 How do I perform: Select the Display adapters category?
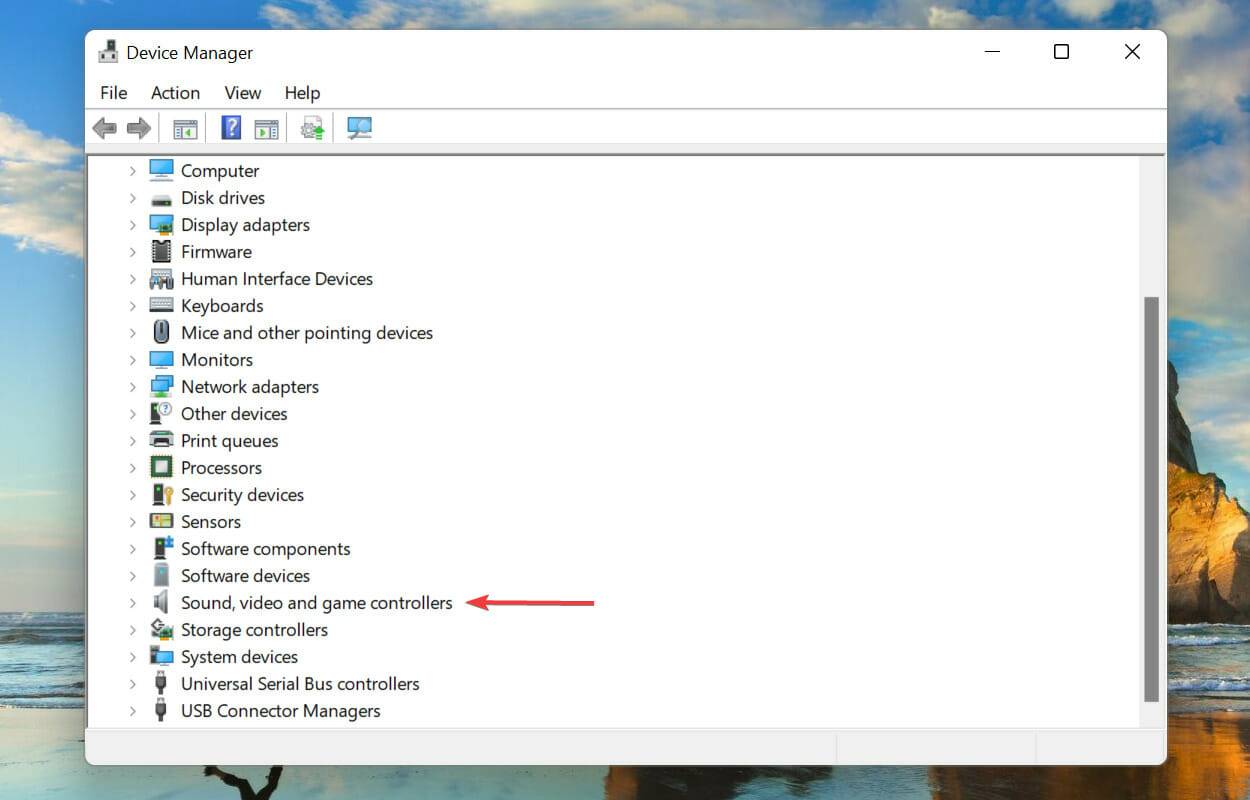[245, 224]
